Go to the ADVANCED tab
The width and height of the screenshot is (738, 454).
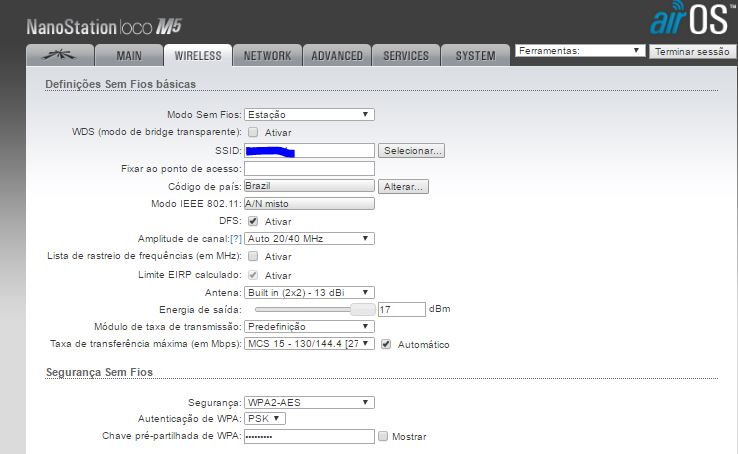click(x=337, y=56)
